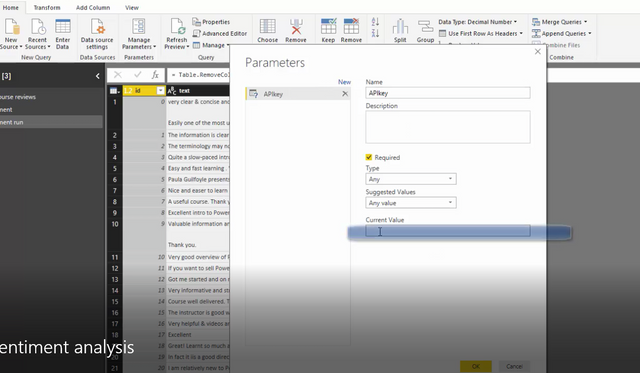640x373 pixels.
Task: Confirm formula with checkmark icon
Action: click(138, 75)
